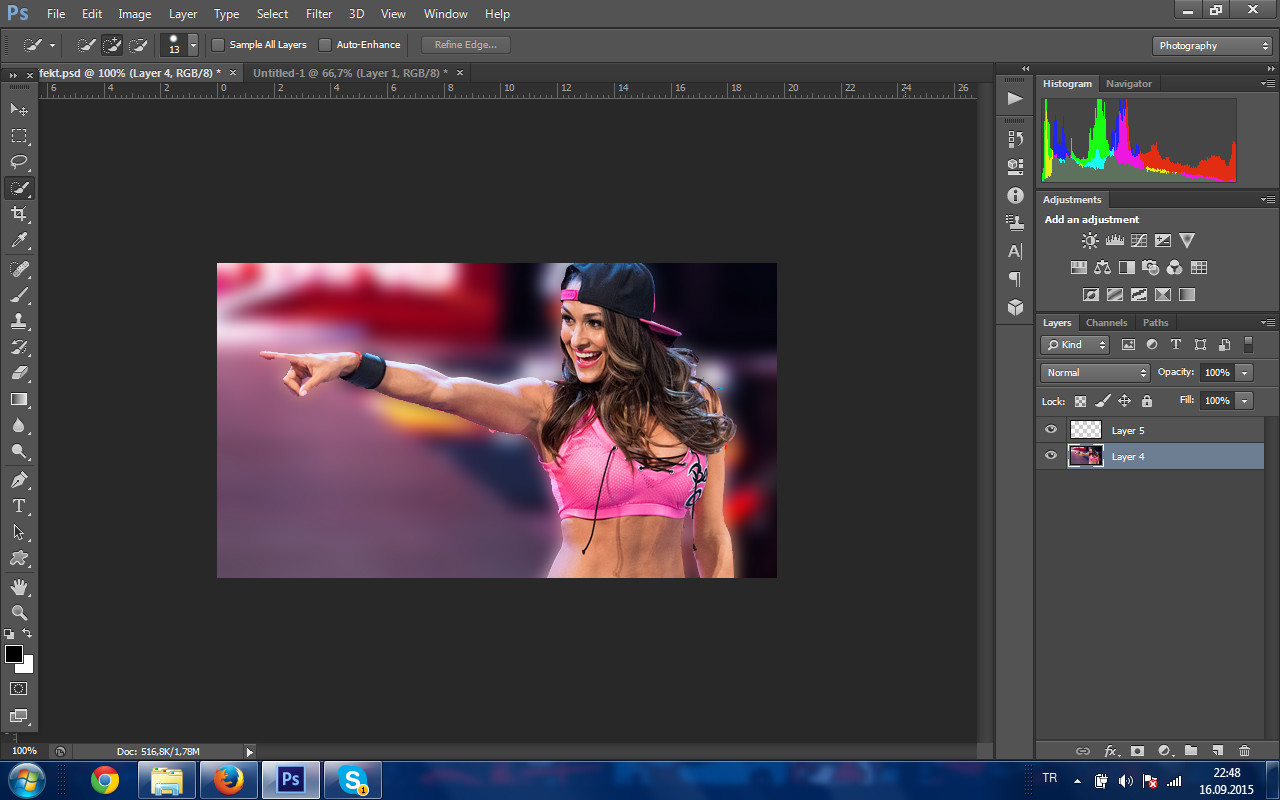Click the Delete layer trash icon
Screen dimensions: 1280x800
point(1244,751)
